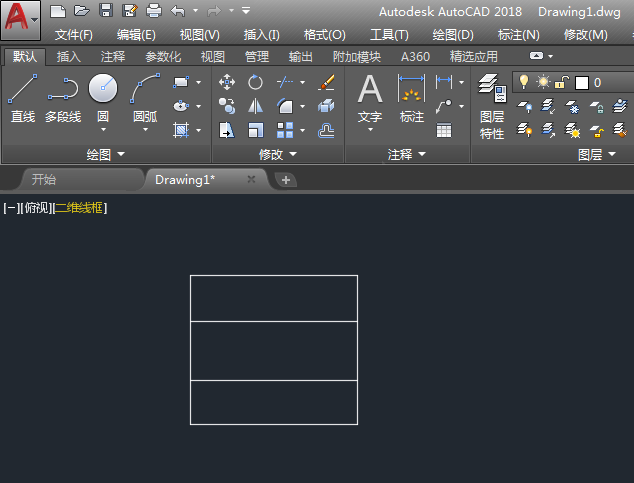Select the 直线 line tool
Screen dimensions: 634x483
tap(23, 98)
